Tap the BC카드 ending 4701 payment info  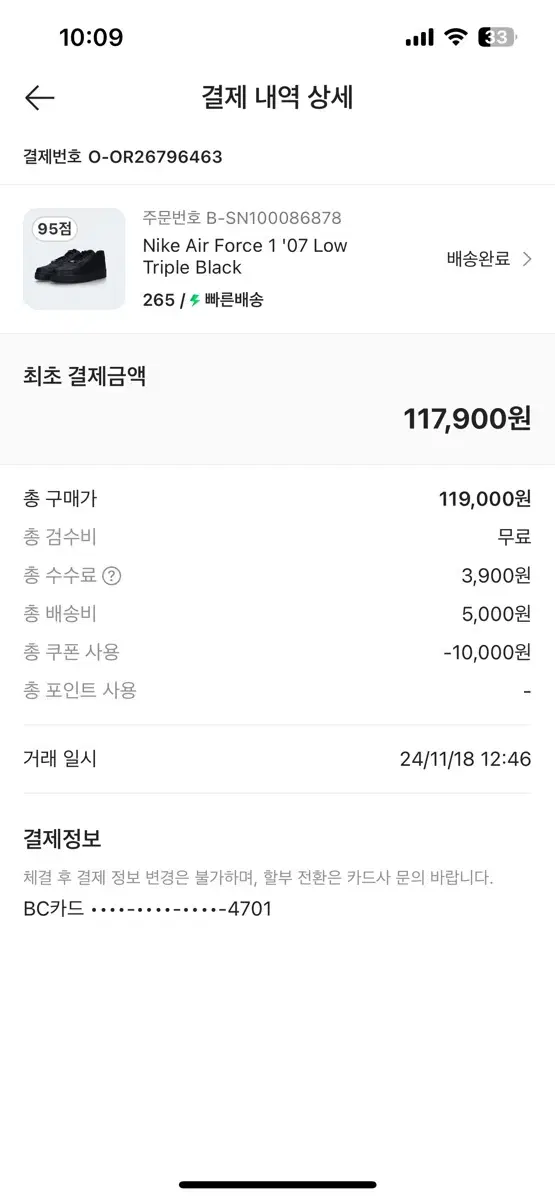pyautogui.click(x=147, y=909)
